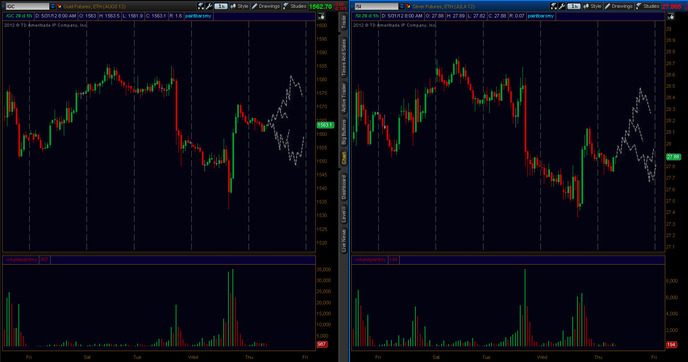Screen dimensions: 688x362
Task: Click the wrench settings icon on Gold chart
Action: [209, 6]
